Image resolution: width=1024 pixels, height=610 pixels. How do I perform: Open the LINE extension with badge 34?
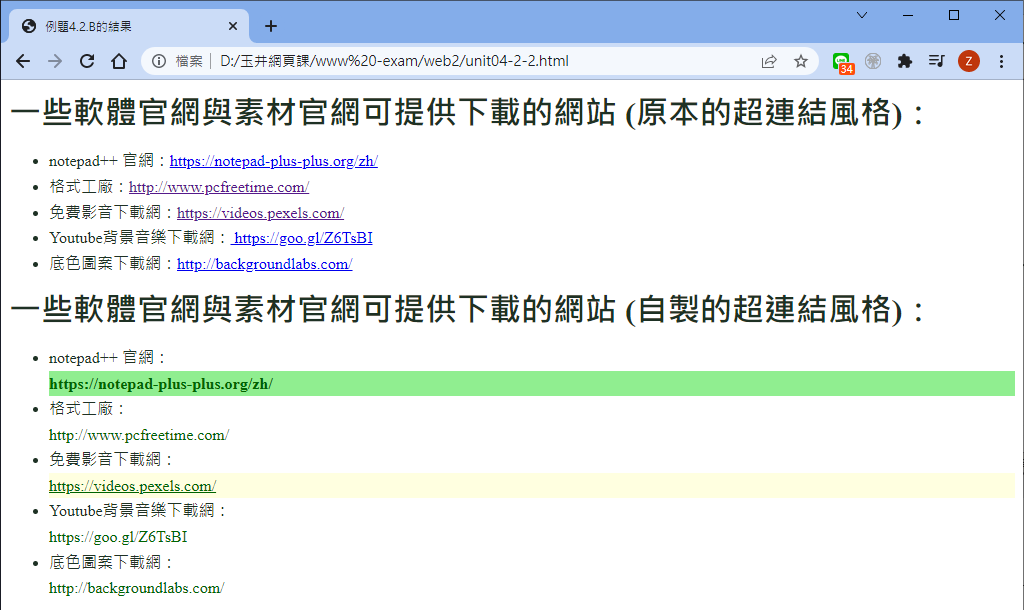pos(842,62)
